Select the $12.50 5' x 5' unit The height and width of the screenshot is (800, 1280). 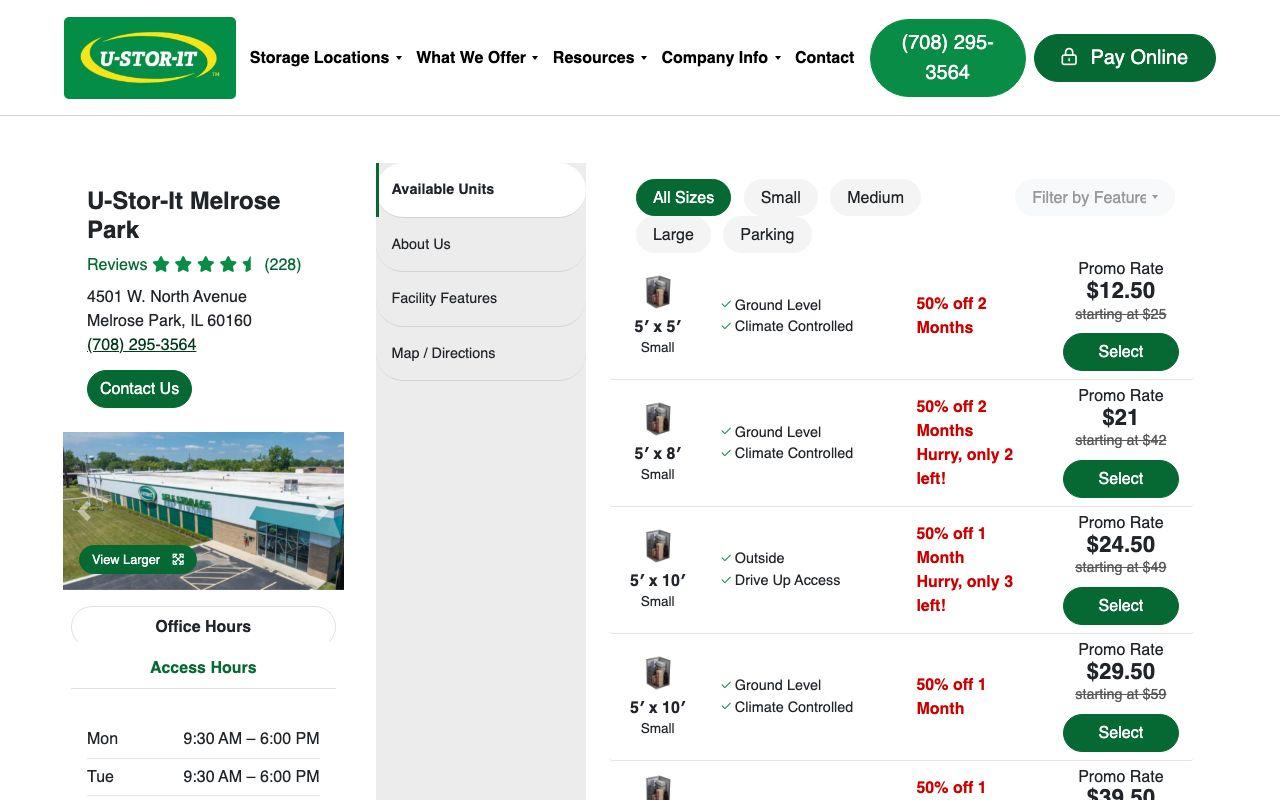1120,351
